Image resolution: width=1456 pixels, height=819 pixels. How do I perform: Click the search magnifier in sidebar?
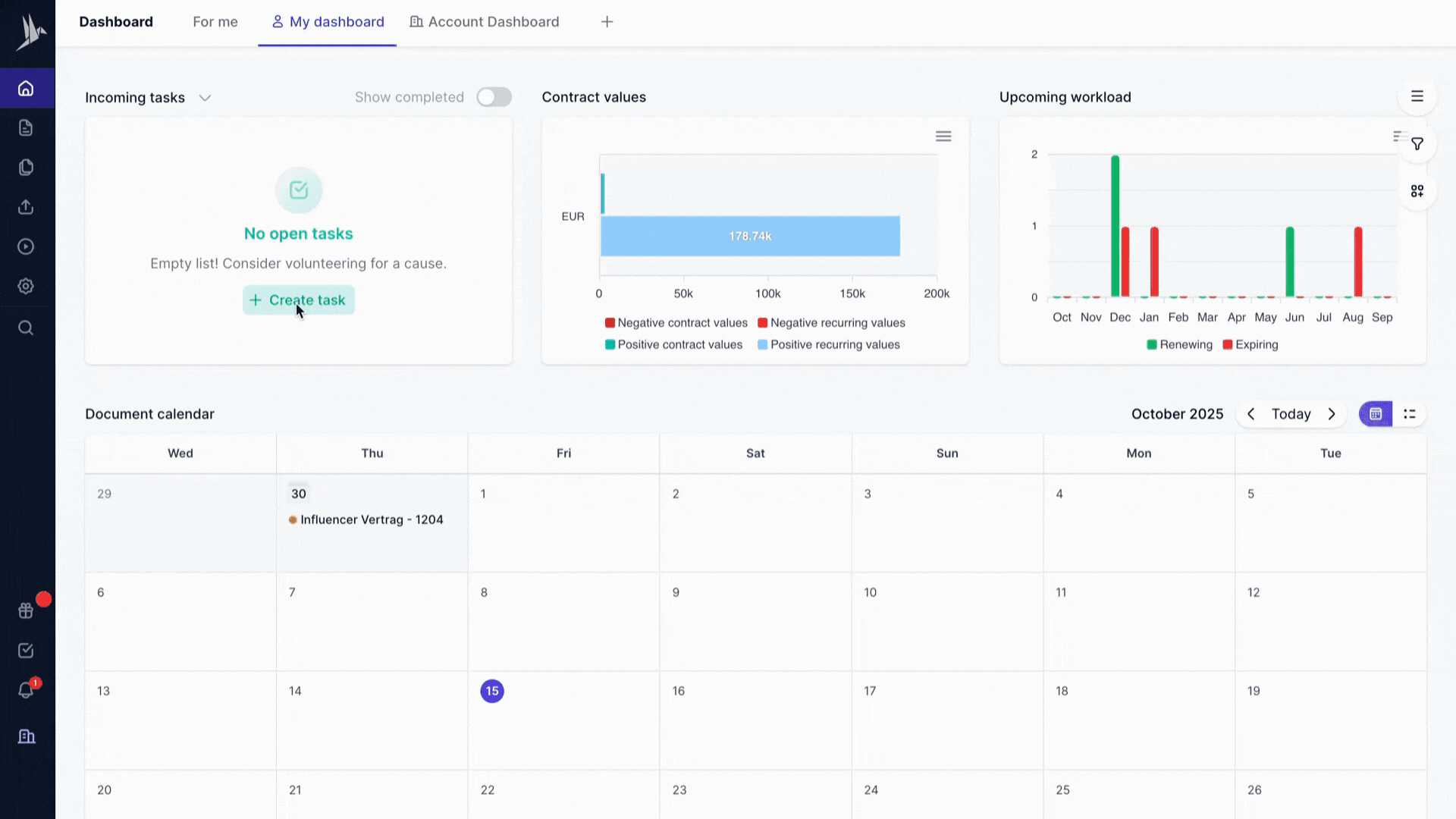tap(26, 328)
